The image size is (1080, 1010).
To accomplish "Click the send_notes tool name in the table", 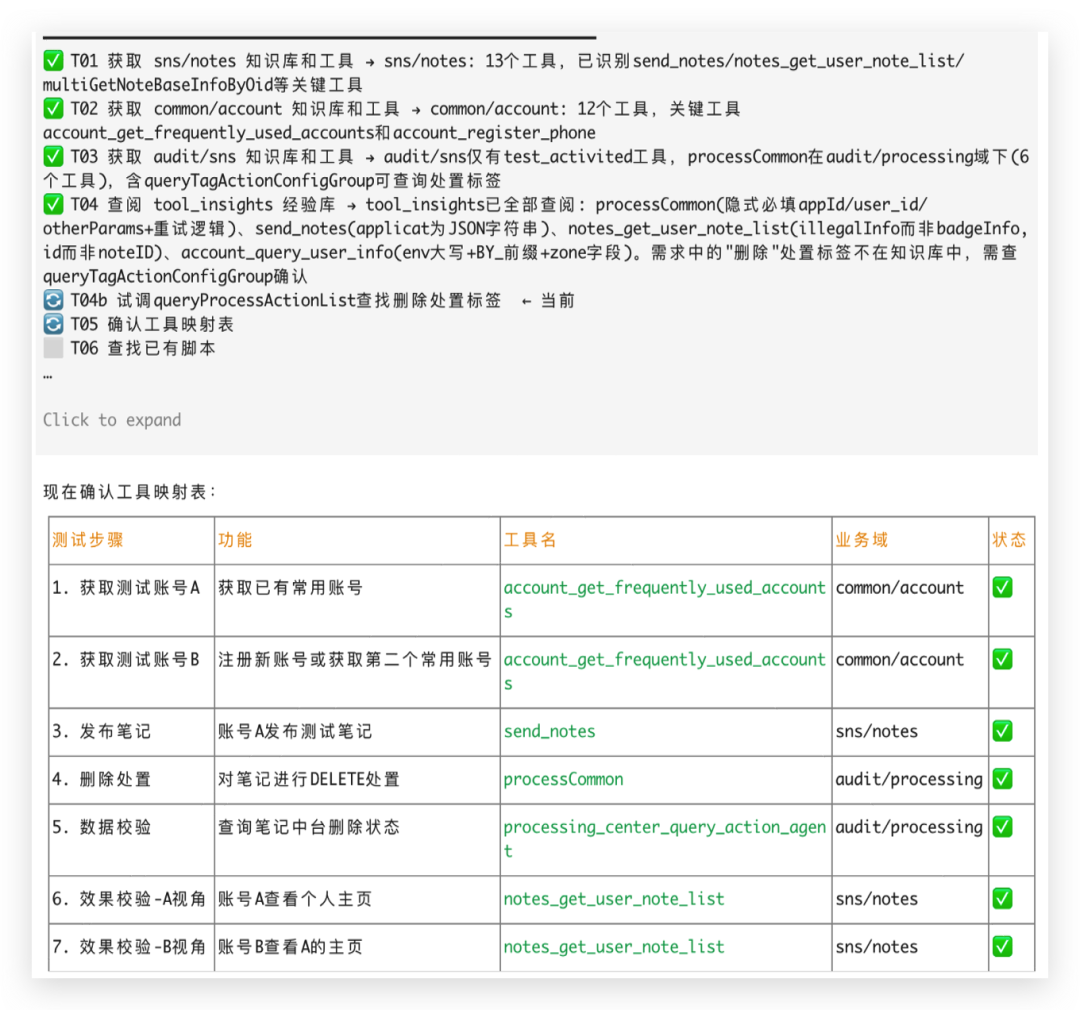I will (x=550, y=732).
